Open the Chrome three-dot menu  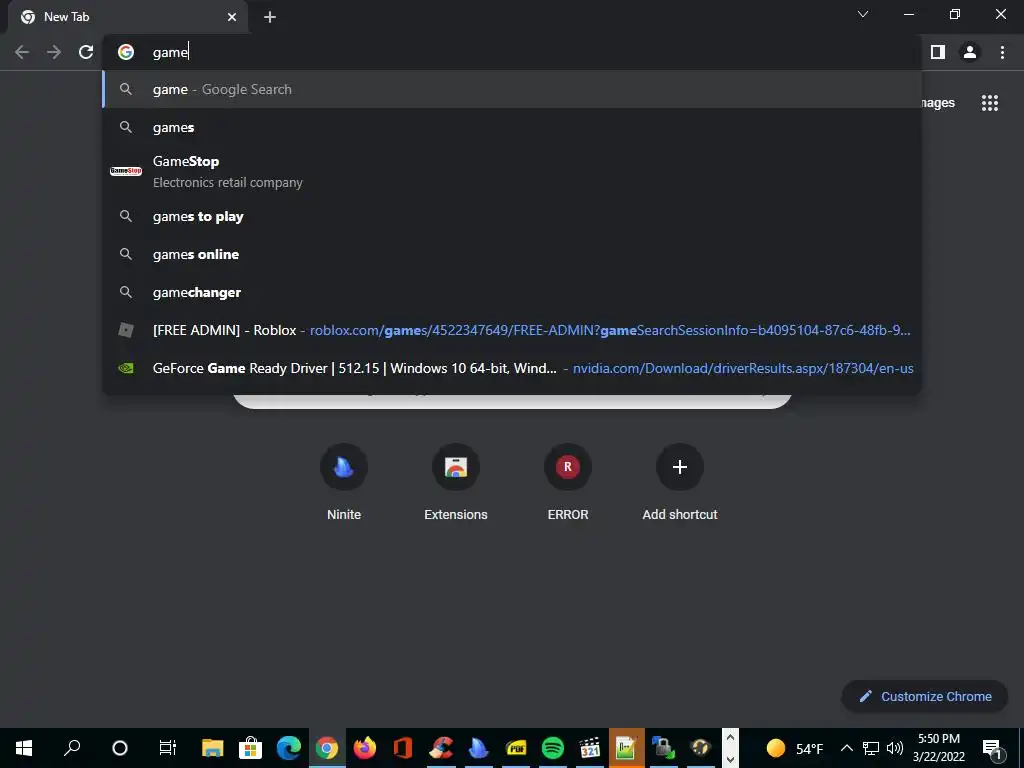tap(1002, 52)
